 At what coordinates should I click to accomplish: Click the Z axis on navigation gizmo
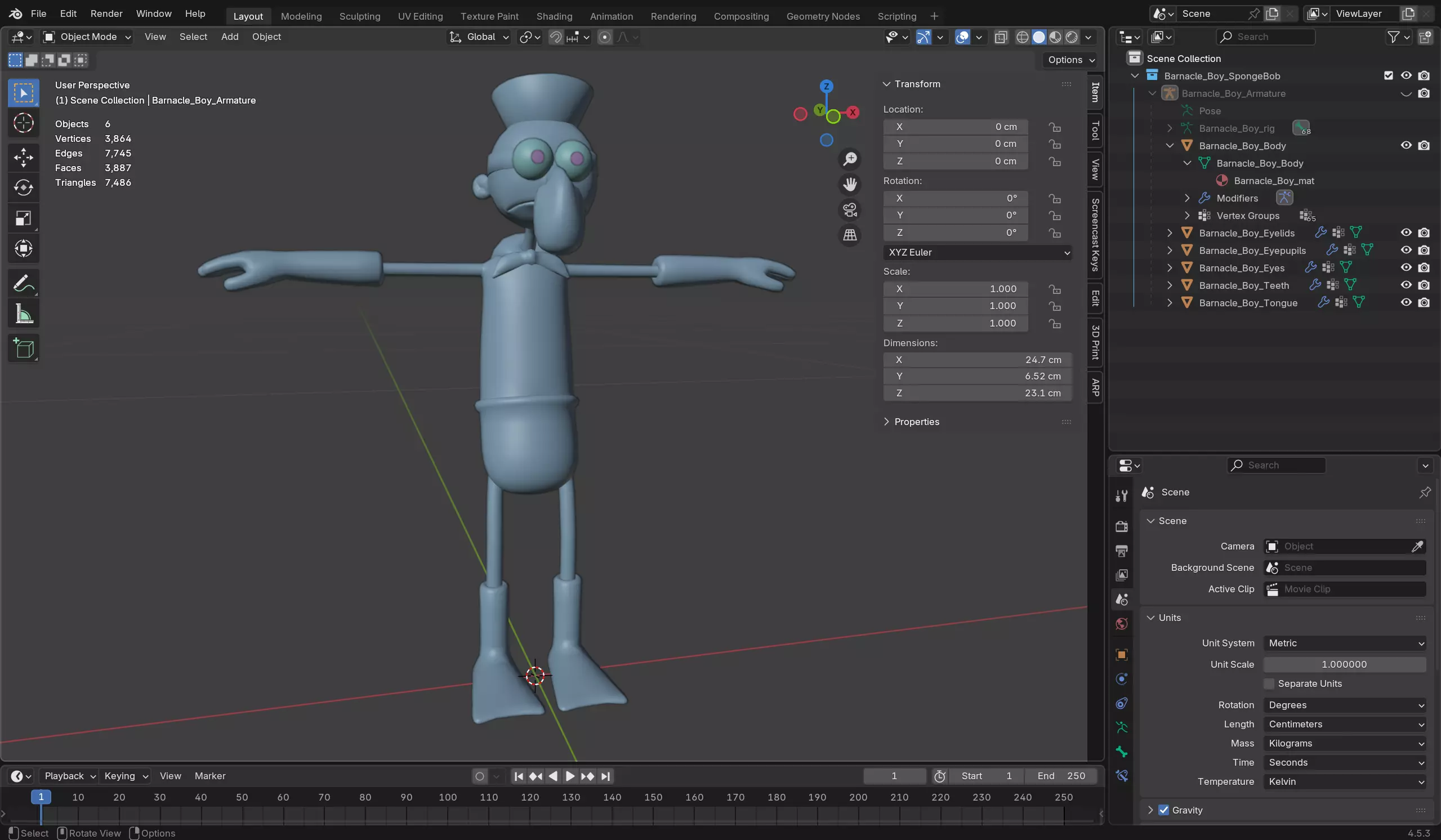point(826,86)
